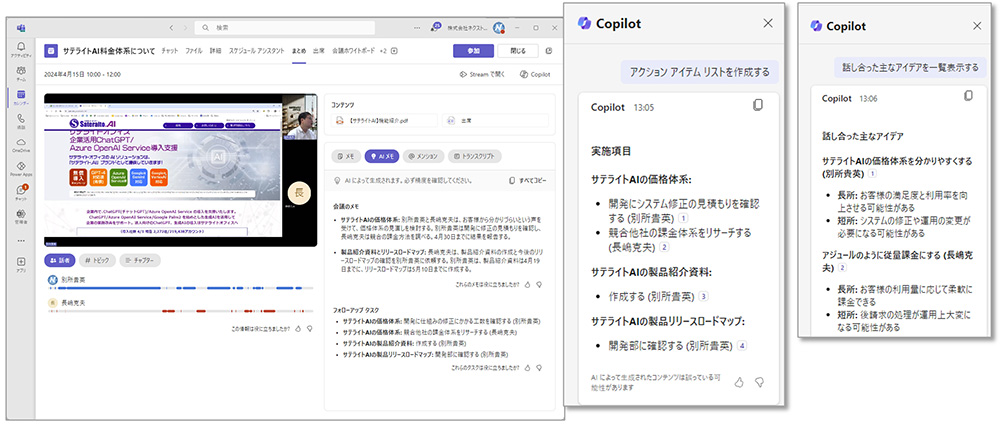This screenshot has width=1000, height=425.
Task: Select the まとめ tab
Action: 299,51
